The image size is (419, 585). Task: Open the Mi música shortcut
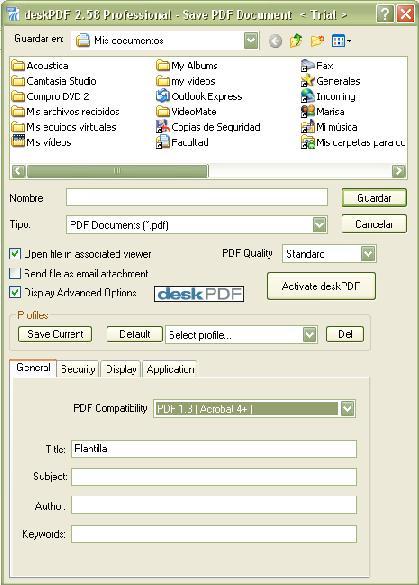coord(329,127)
